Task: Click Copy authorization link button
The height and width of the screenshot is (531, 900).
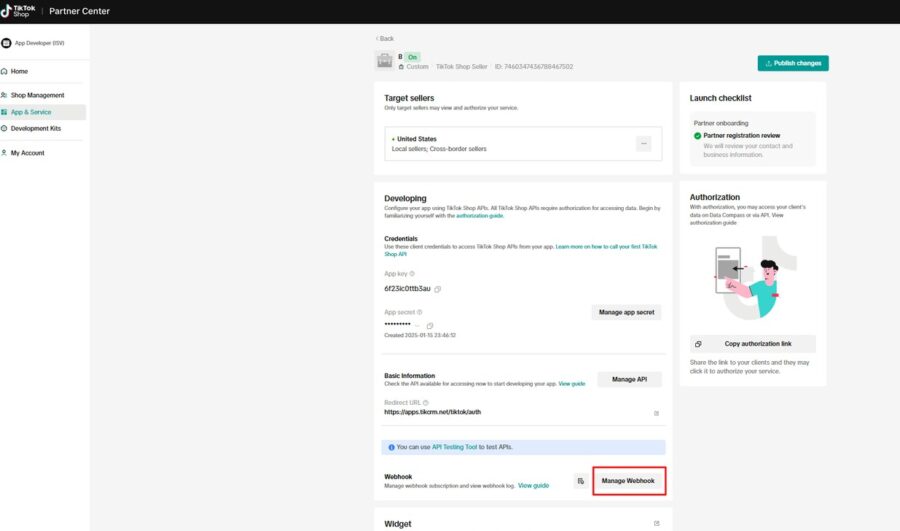Action: [752, 344]
